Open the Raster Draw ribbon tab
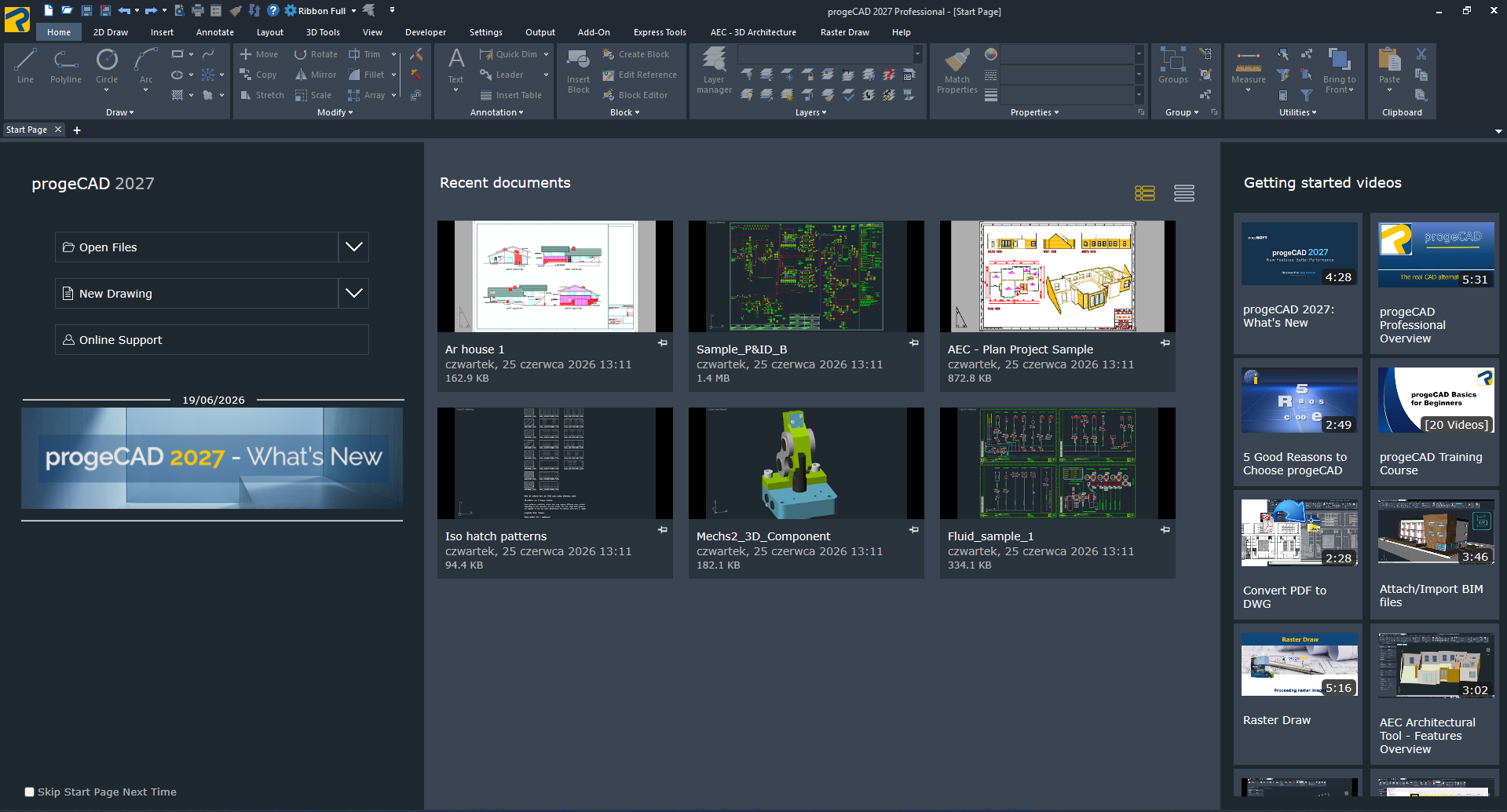The height and width of the screenshot is (812, 1507). (845, 32)
